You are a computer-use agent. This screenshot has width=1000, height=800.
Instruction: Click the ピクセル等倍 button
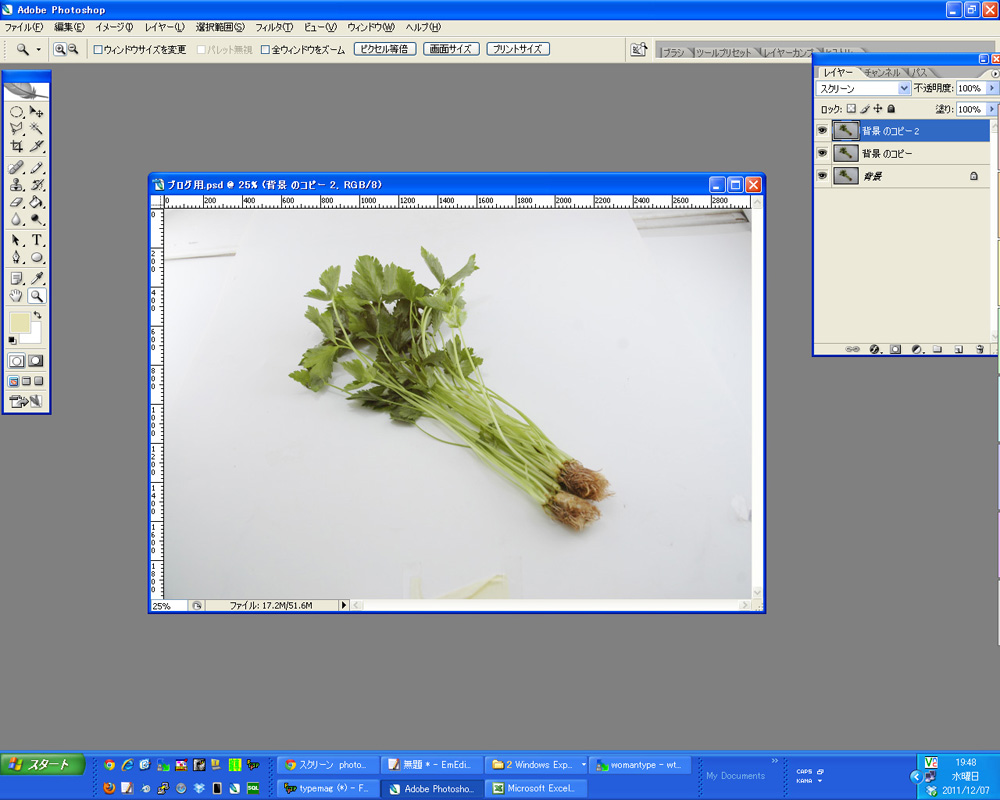click(x=385, y=49)
